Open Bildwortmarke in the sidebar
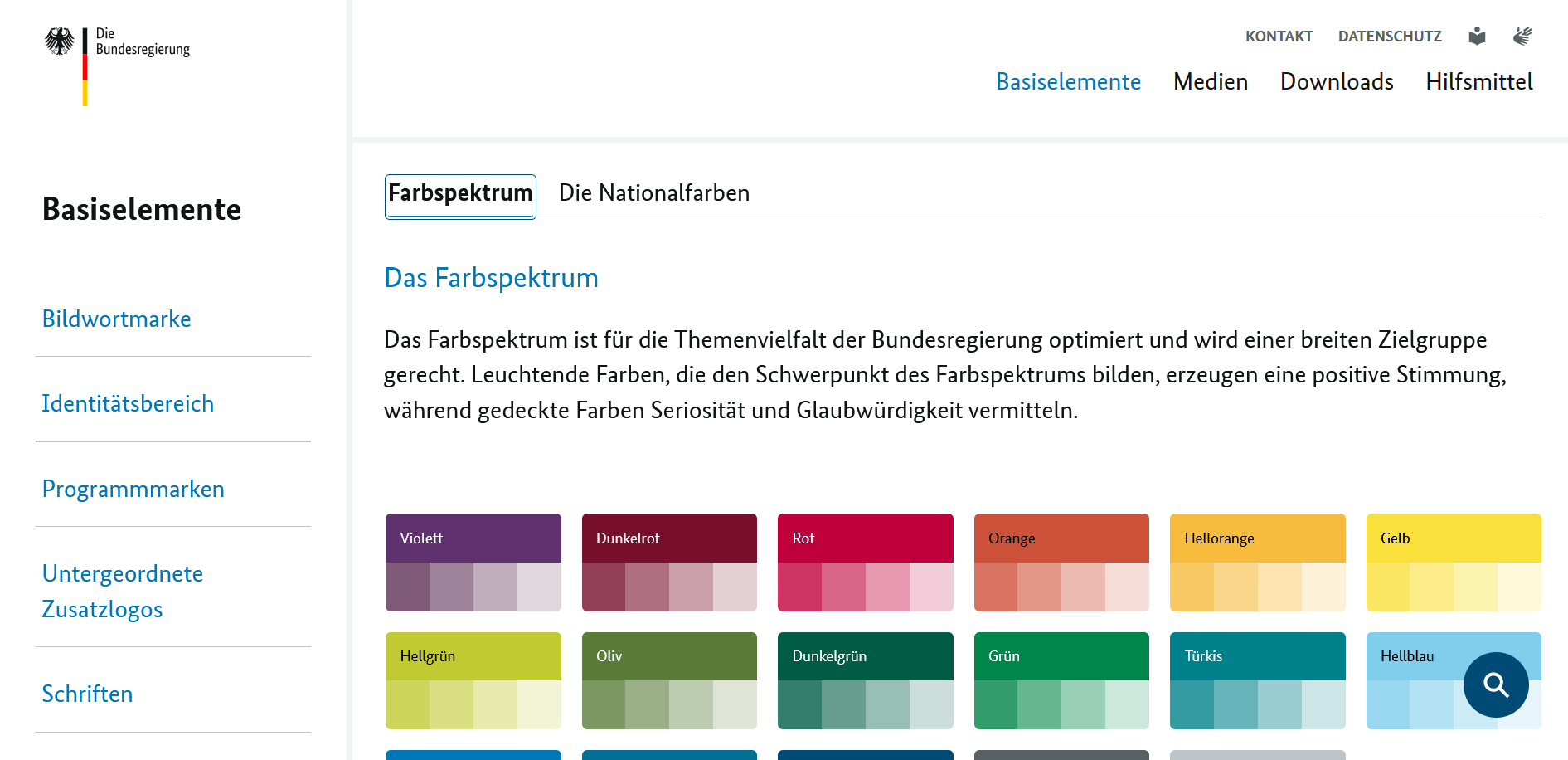 [116, 319]
